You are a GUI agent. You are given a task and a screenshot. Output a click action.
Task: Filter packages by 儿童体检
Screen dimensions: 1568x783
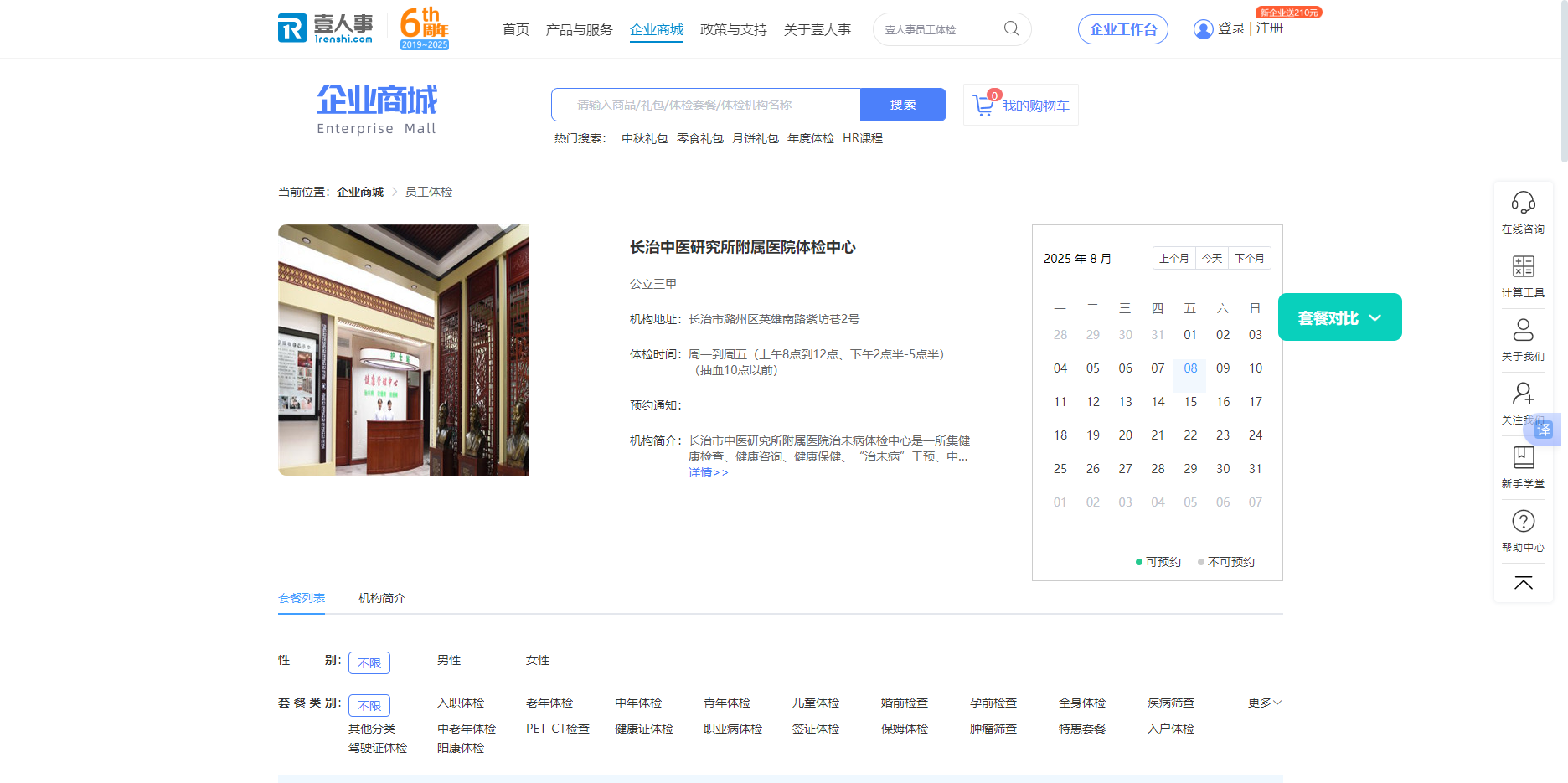(x=816, y=703)
